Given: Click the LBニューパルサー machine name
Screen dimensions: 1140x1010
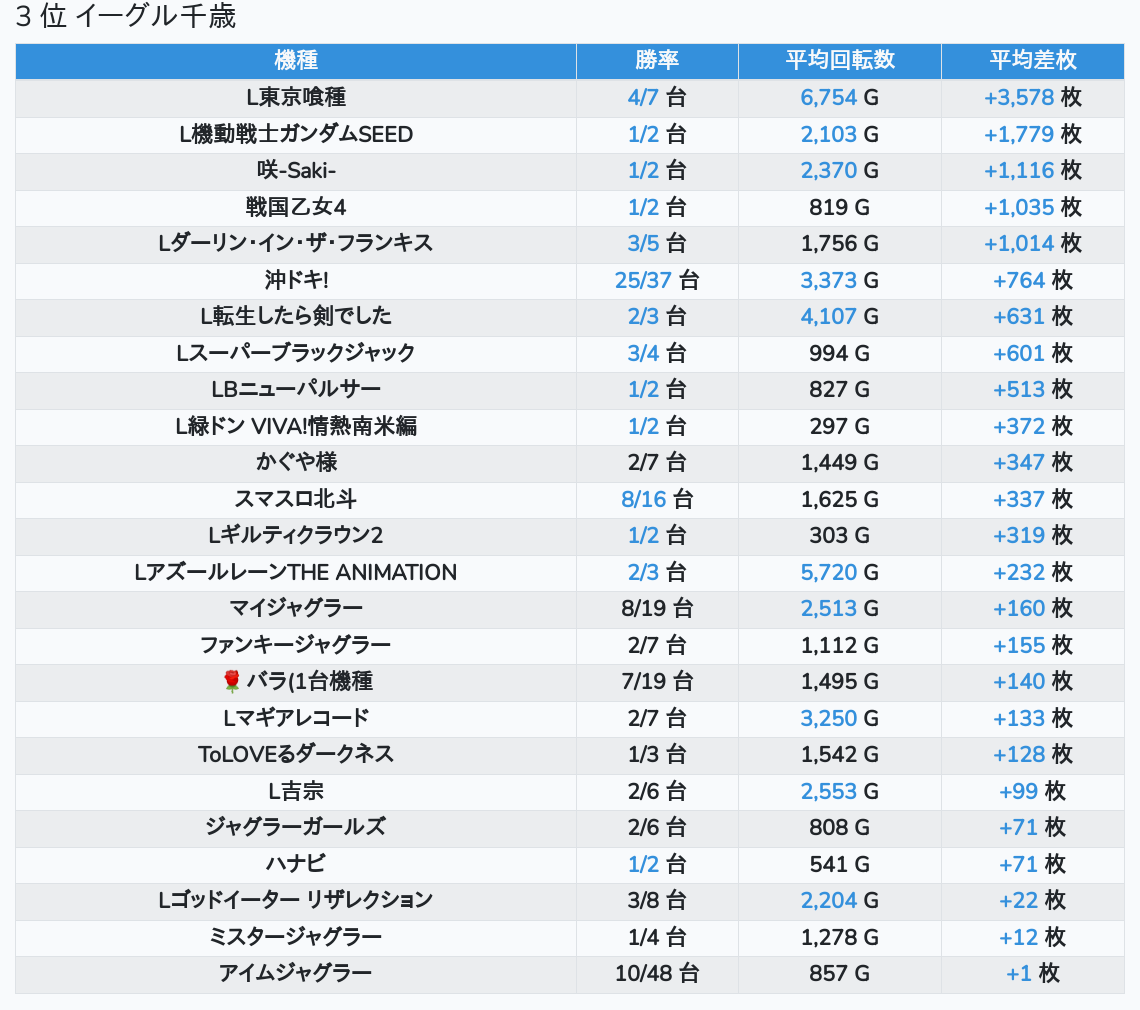Looking at the screenshot, I should (x=296, y=390).
